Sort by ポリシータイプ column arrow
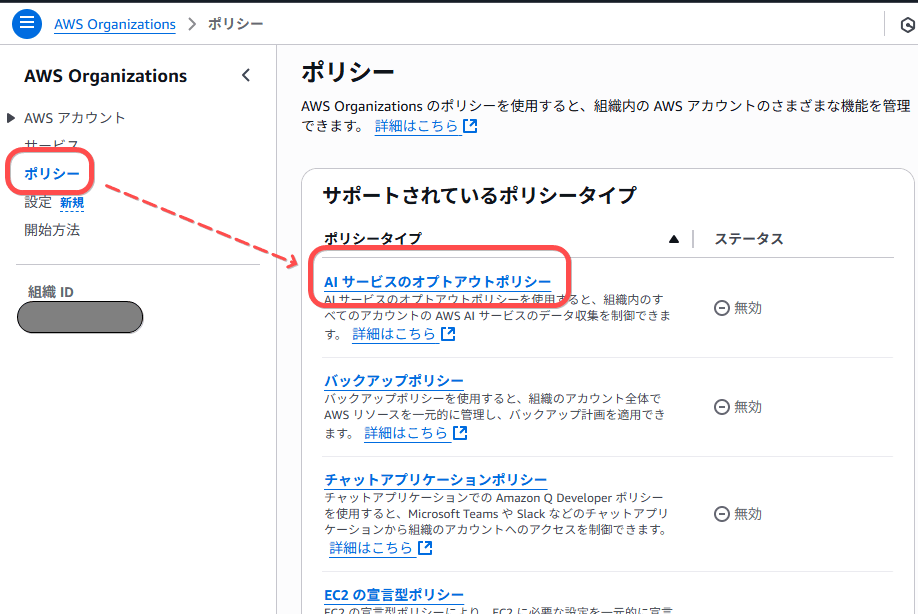Screen dimensions: 918x614 [x=674, y=239]
